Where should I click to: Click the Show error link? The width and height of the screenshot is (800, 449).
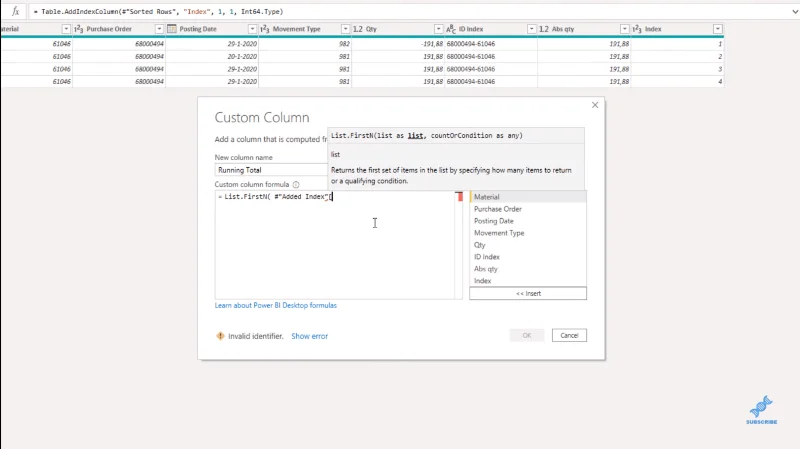[x=310, y=336]
